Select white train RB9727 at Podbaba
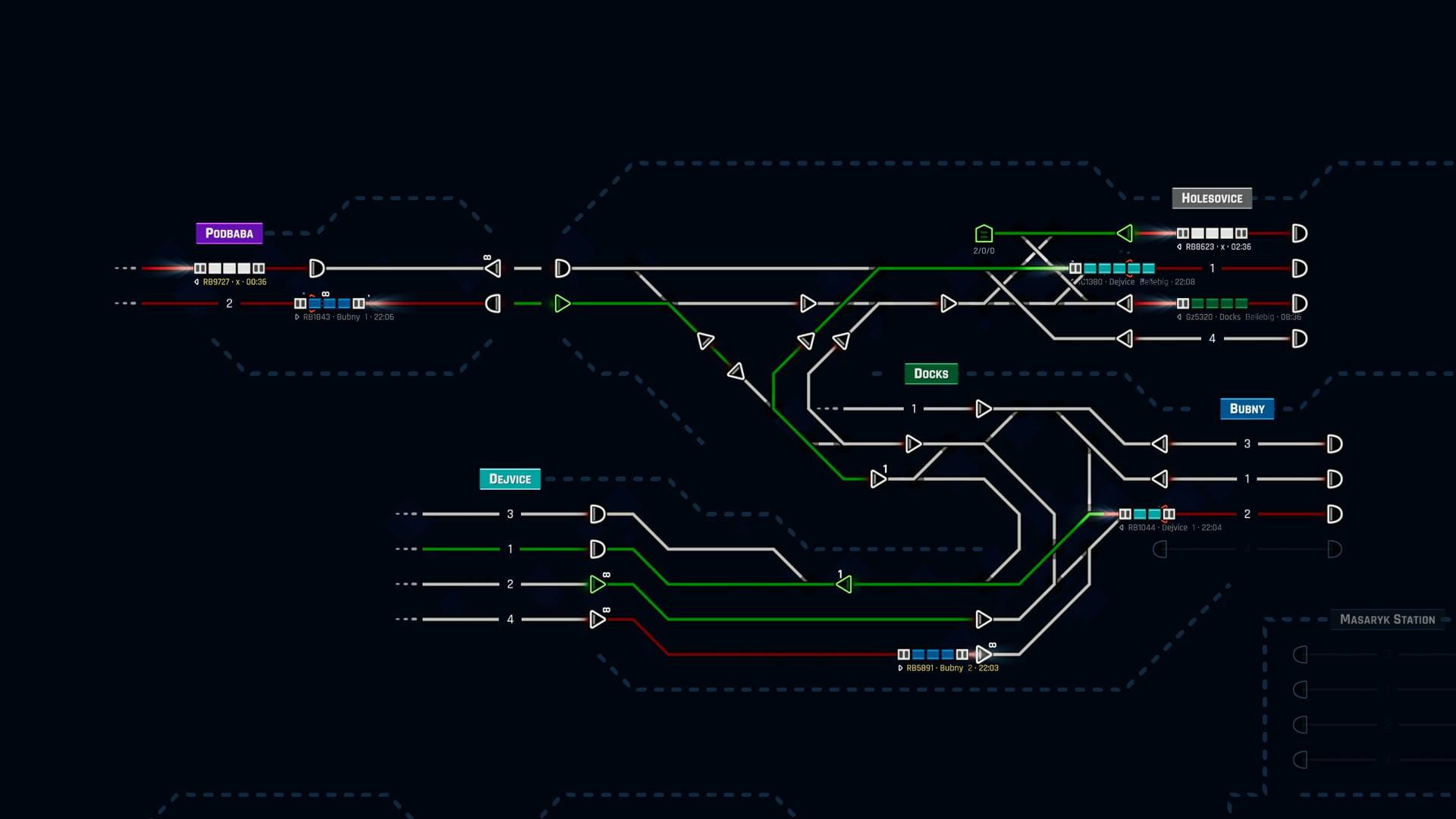The width and height of the screenshot is (1456, 819). click(229, 268)
